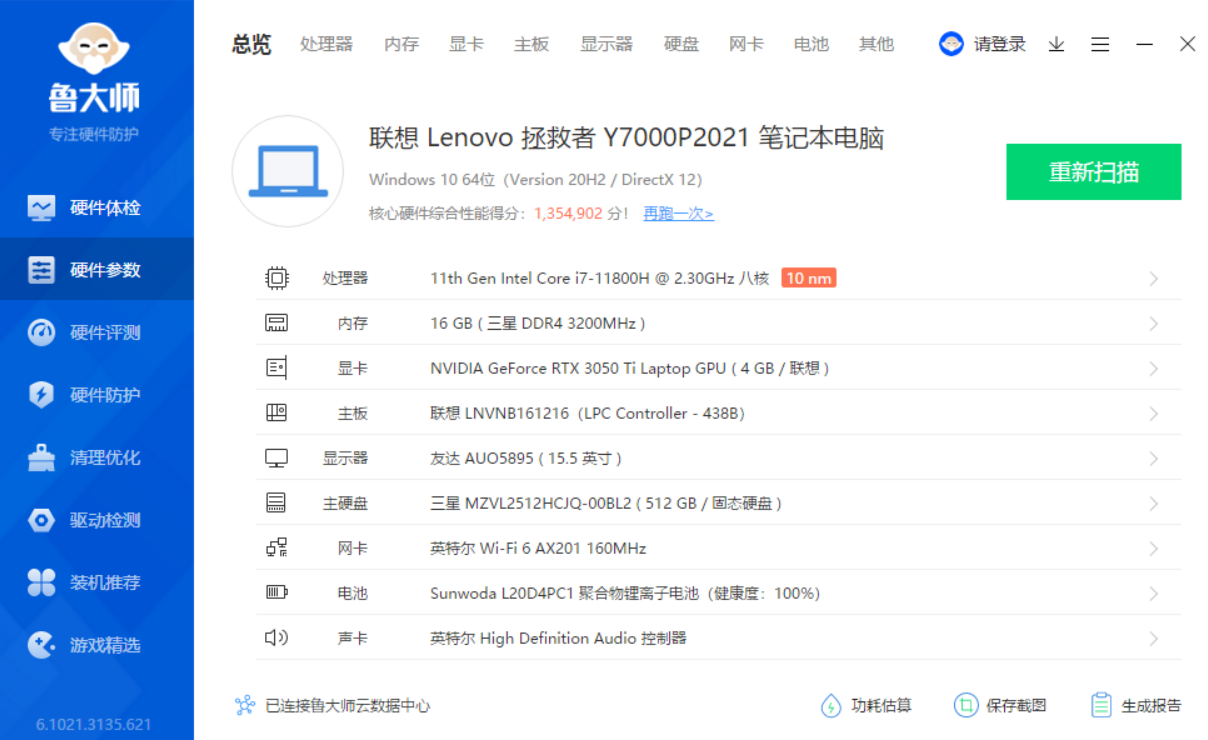
Task: Switch to the 总览 tab
Action: tap(251, 44)
